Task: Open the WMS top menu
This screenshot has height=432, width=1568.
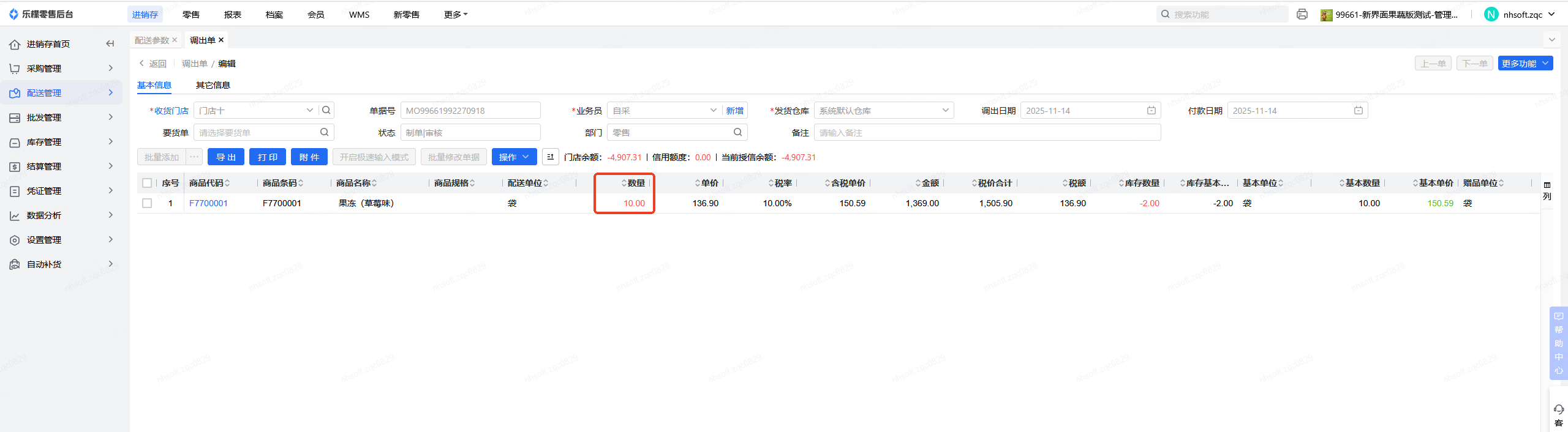Action: coord(359,14)
